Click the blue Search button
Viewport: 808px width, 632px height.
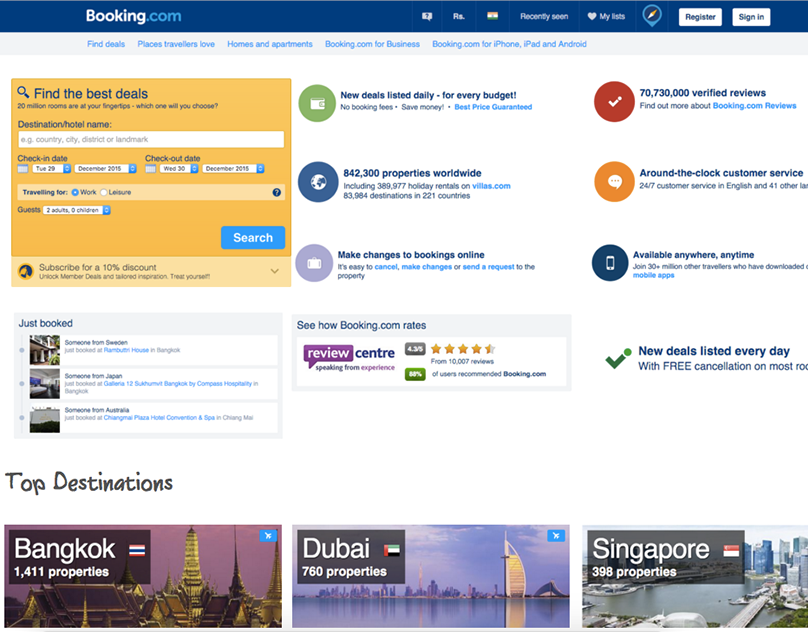click(x=253, y=238)
